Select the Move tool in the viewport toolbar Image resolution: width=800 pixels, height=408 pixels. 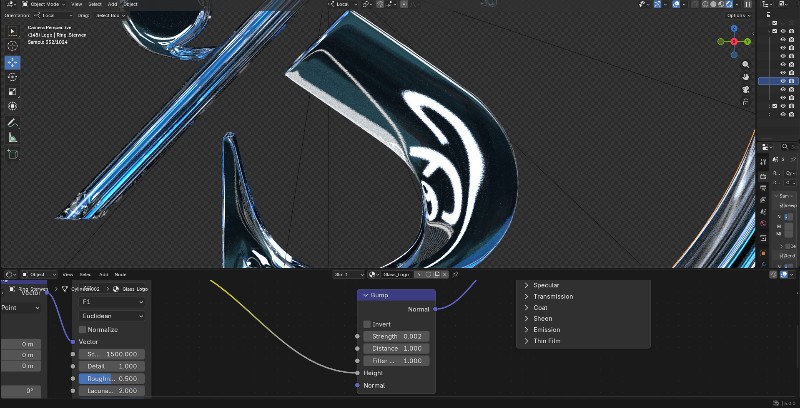(12, 62)
